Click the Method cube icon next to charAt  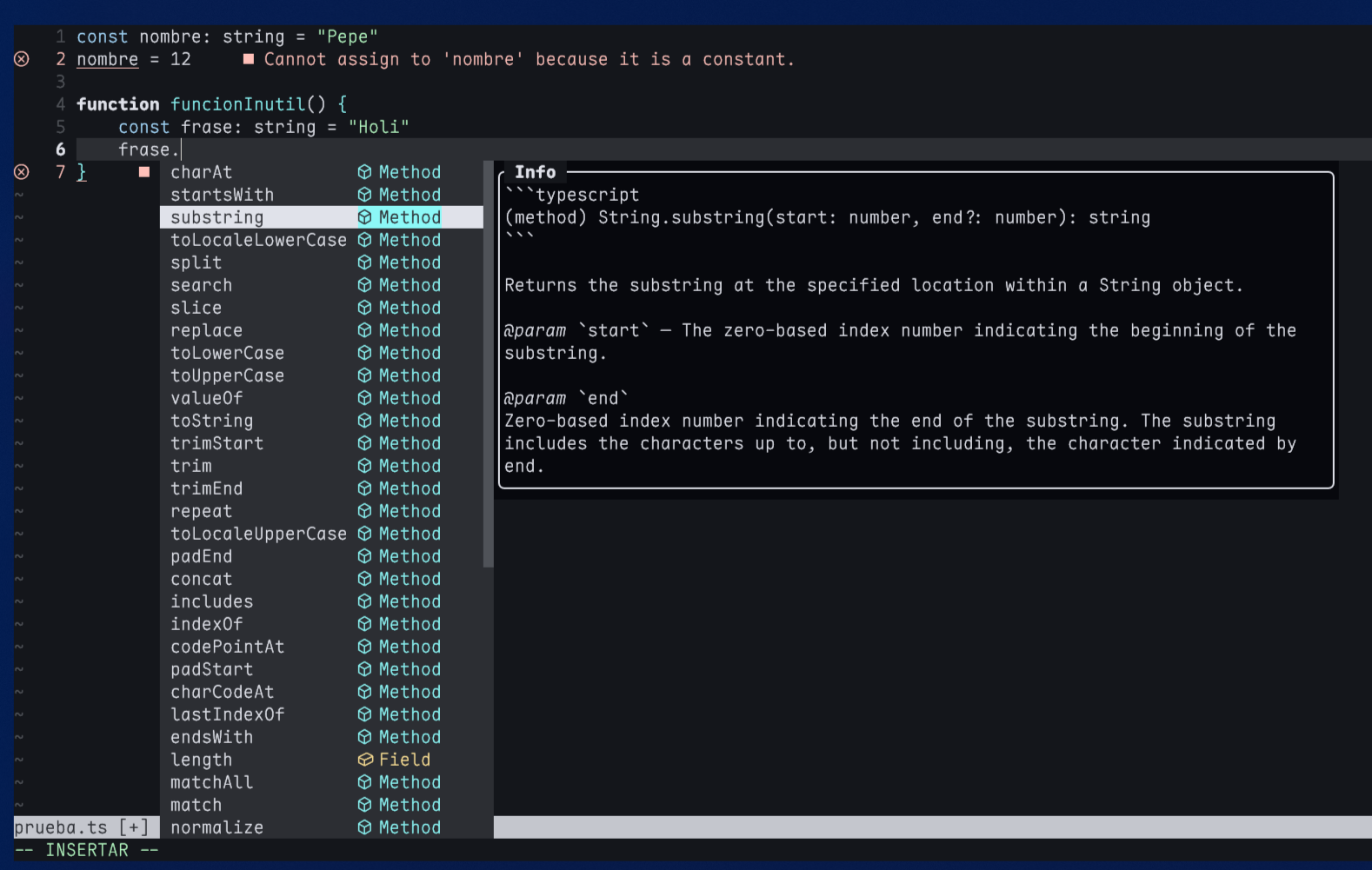coord(364,172)
